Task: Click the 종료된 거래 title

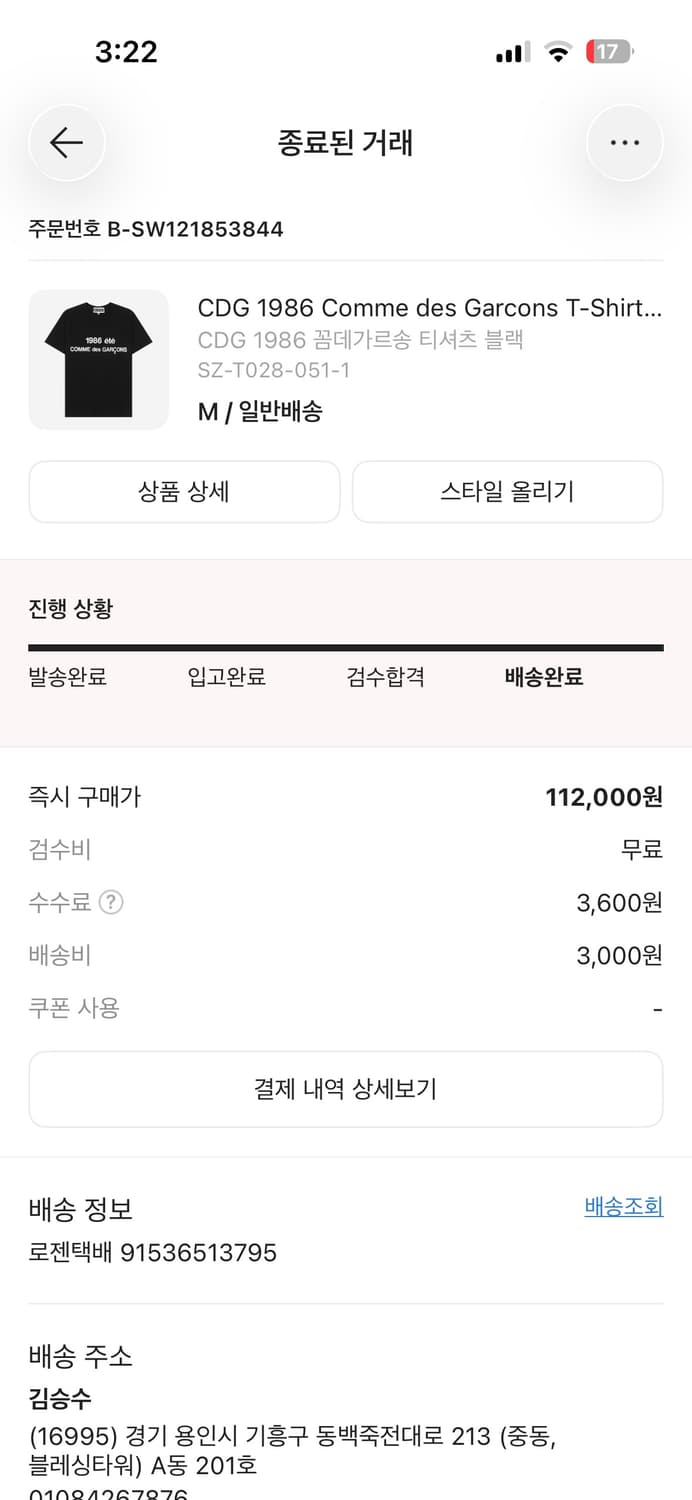Action: (x=346, y=142)
